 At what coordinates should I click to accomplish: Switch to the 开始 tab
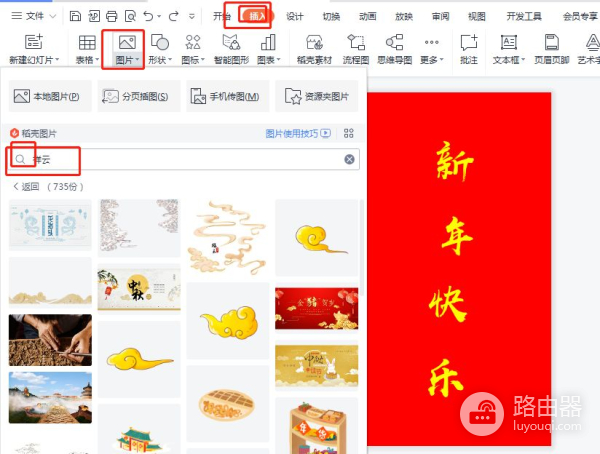[x=222, y=16]
